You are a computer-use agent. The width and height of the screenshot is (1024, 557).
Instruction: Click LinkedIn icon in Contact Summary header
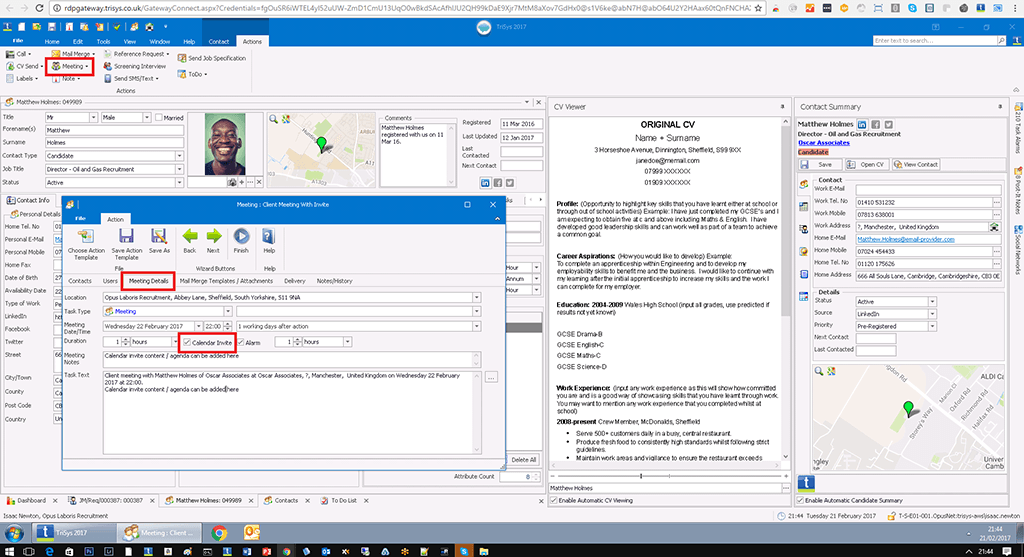tap(862, 124)
